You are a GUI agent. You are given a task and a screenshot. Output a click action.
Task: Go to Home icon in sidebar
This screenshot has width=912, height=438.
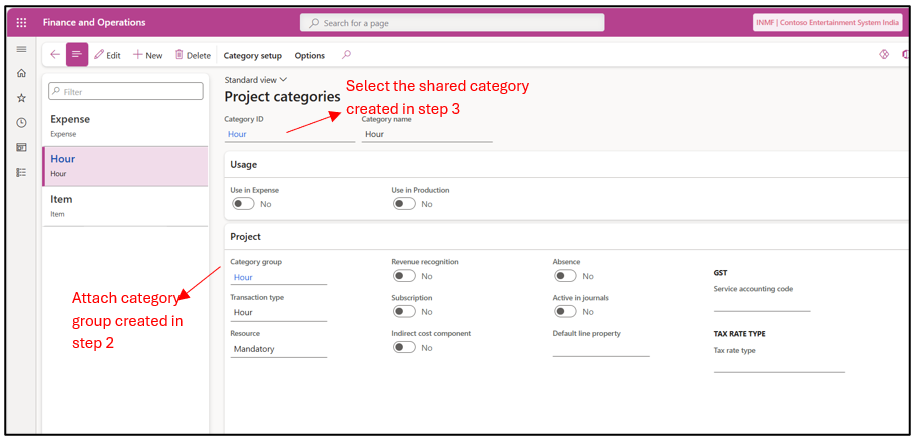(22, 73)
